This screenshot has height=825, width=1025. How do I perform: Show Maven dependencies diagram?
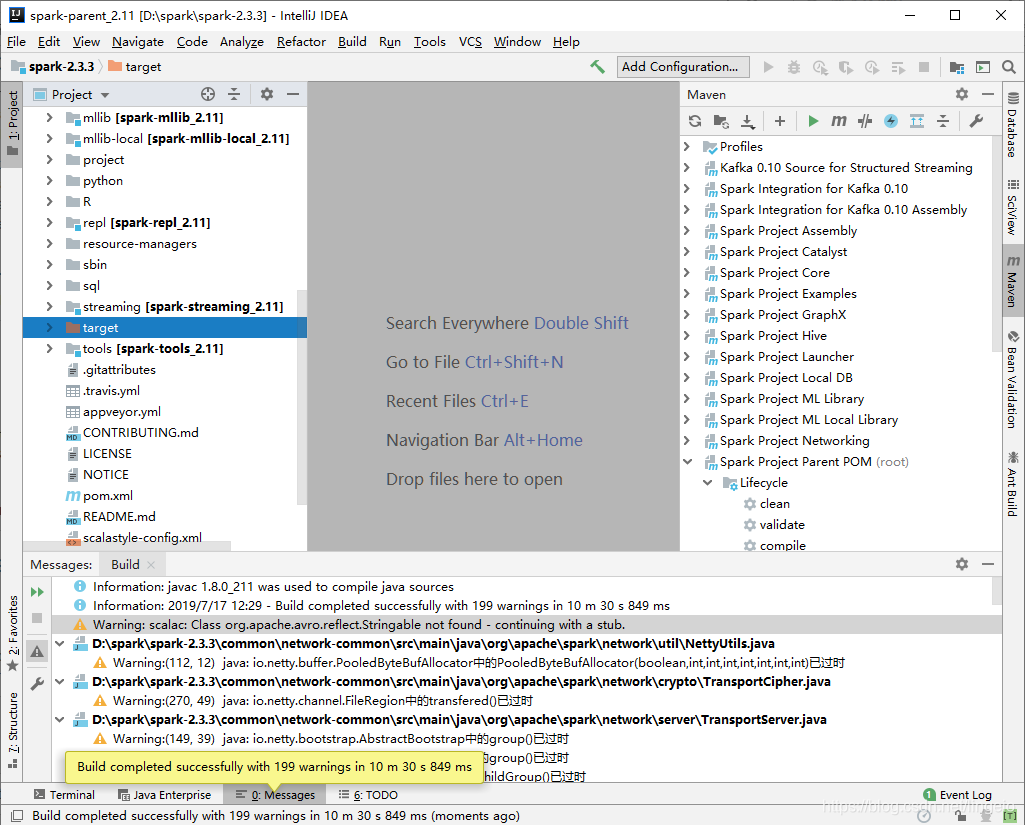click(917, 121)
